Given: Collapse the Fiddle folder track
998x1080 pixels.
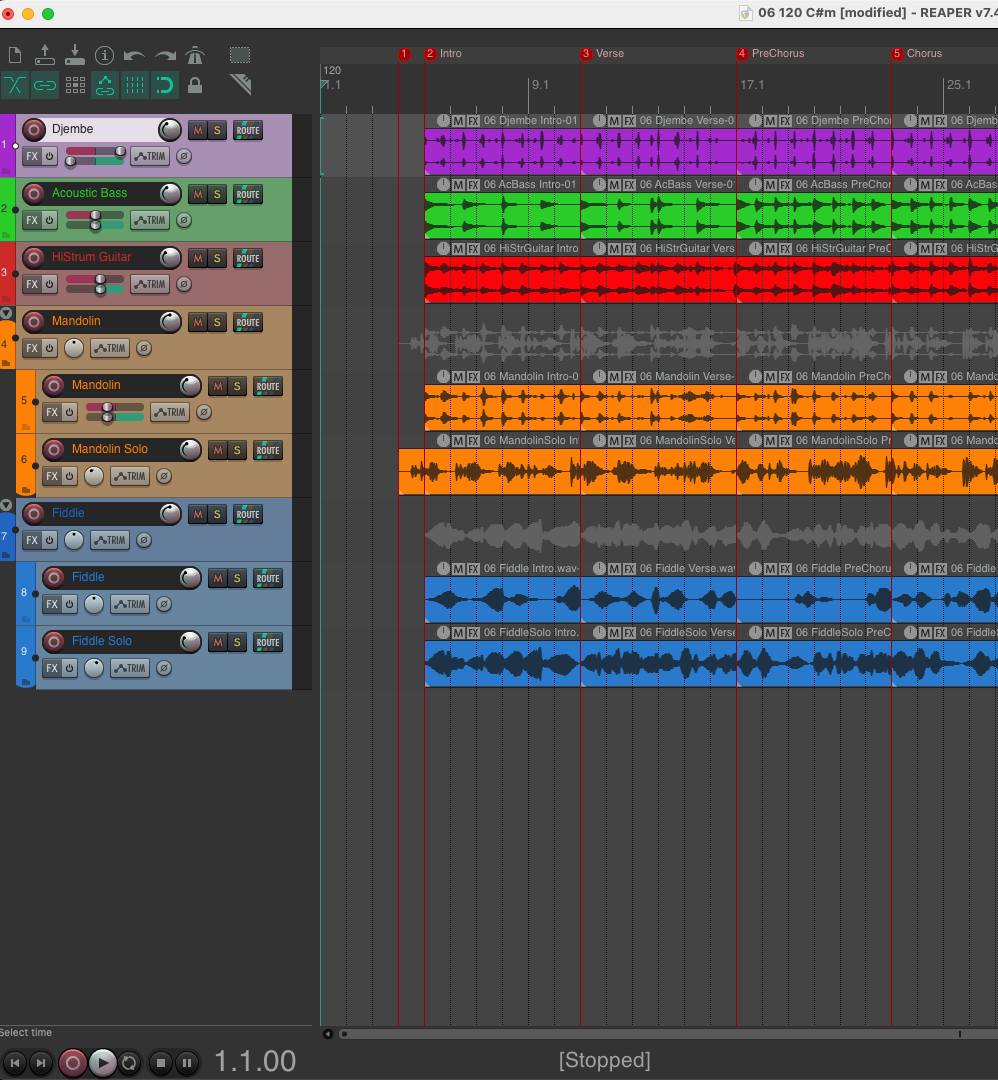Looking at the screenshot, I should point(6,506).
